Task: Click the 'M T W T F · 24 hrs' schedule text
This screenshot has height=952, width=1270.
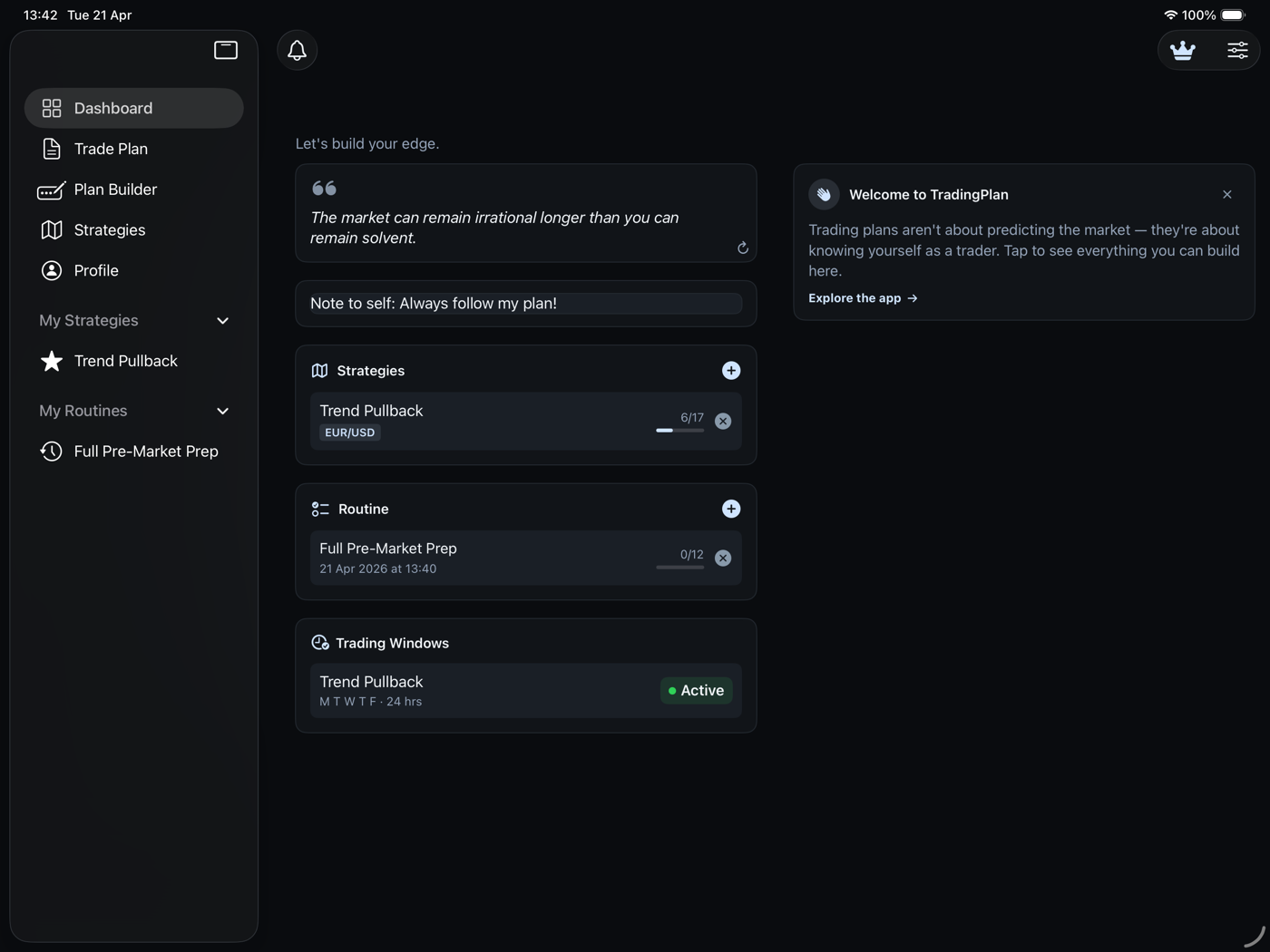Action: (371, 702)
